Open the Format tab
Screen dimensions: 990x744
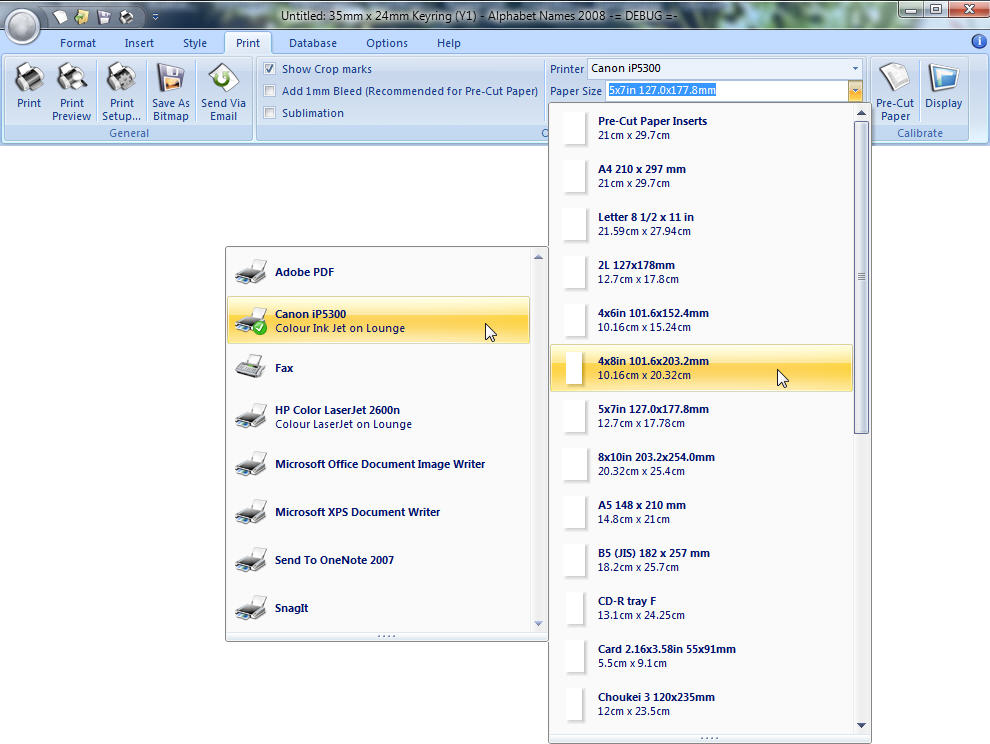[78, 43]
